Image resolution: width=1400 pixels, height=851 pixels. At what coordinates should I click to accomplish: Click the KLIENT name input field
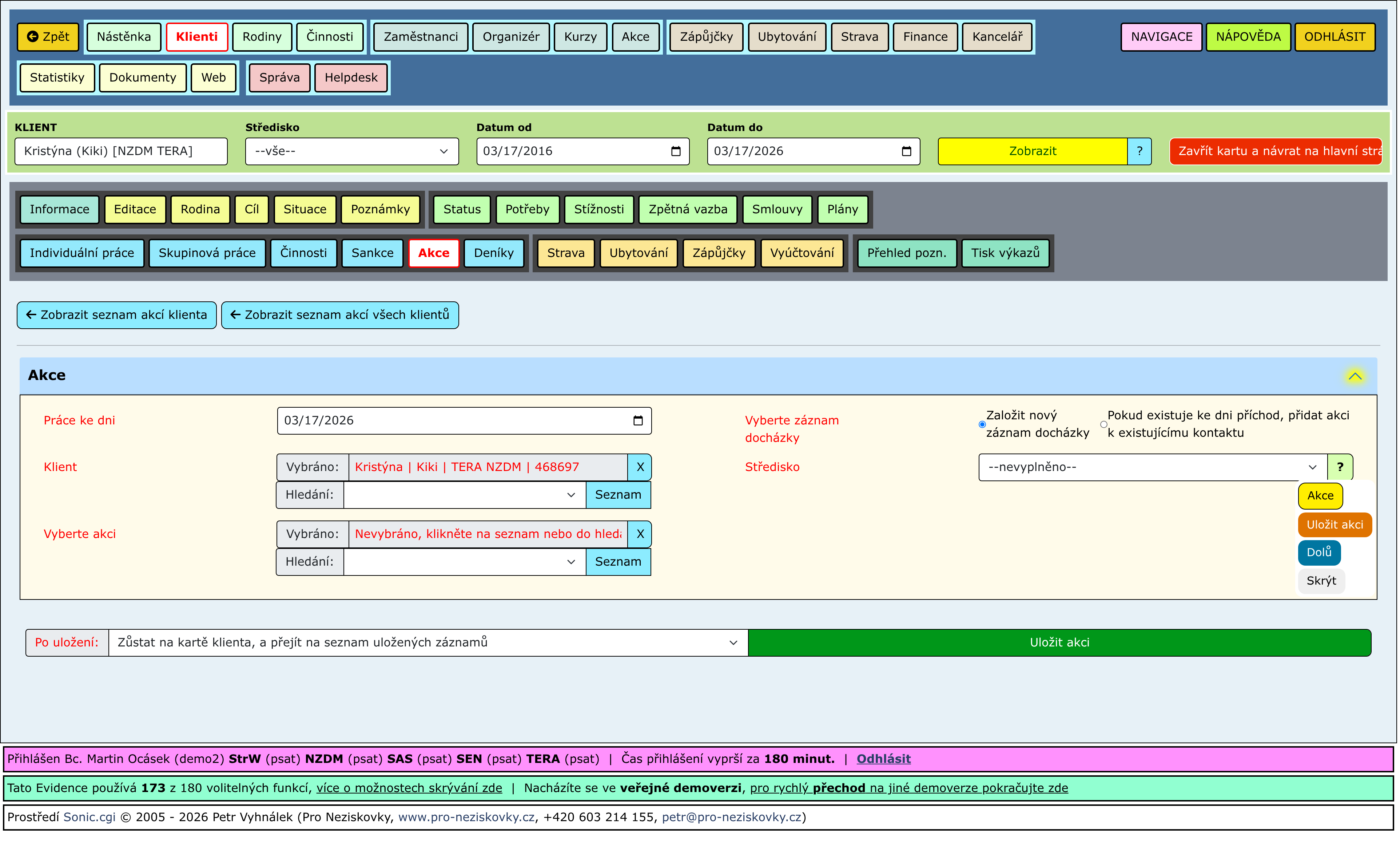(121, 152)
